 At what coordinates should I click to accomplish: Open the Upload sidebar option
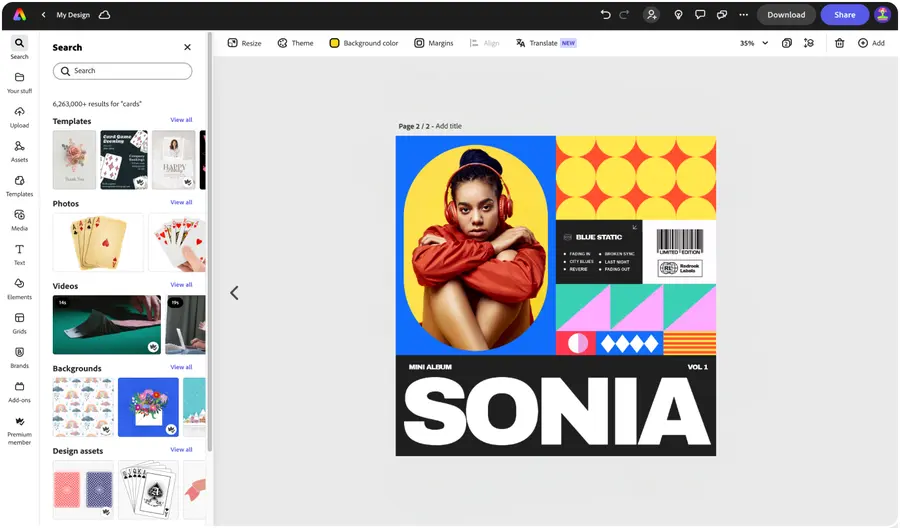point(20,117)
